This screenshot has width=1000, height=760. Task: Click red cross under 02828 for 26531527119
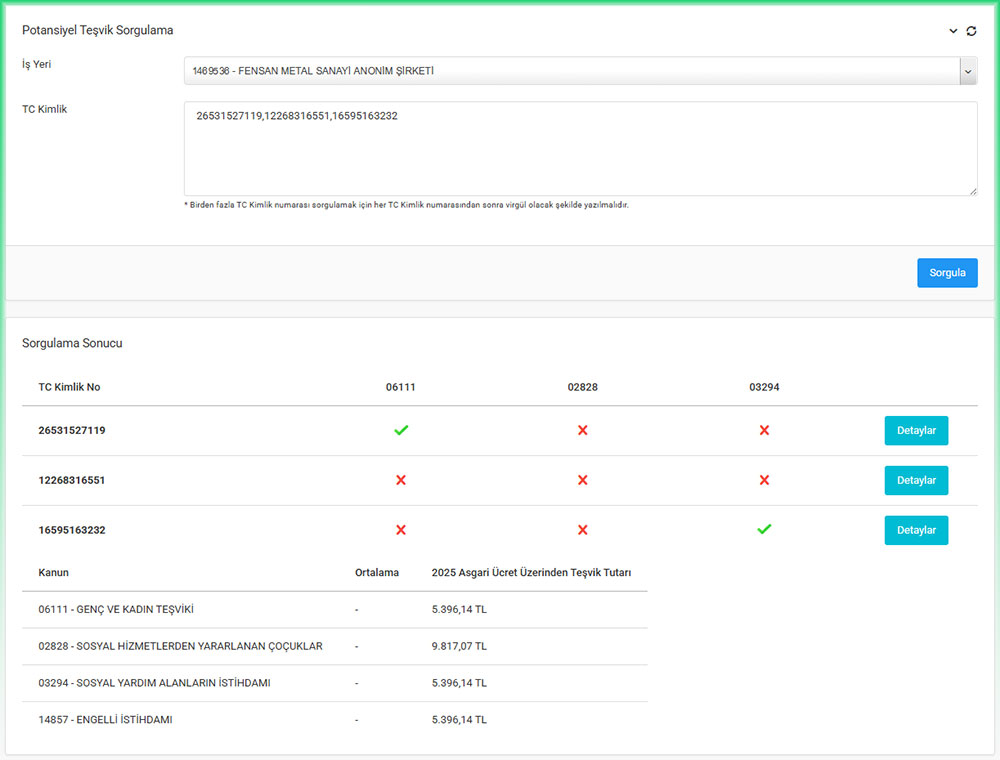pos(583,430)
